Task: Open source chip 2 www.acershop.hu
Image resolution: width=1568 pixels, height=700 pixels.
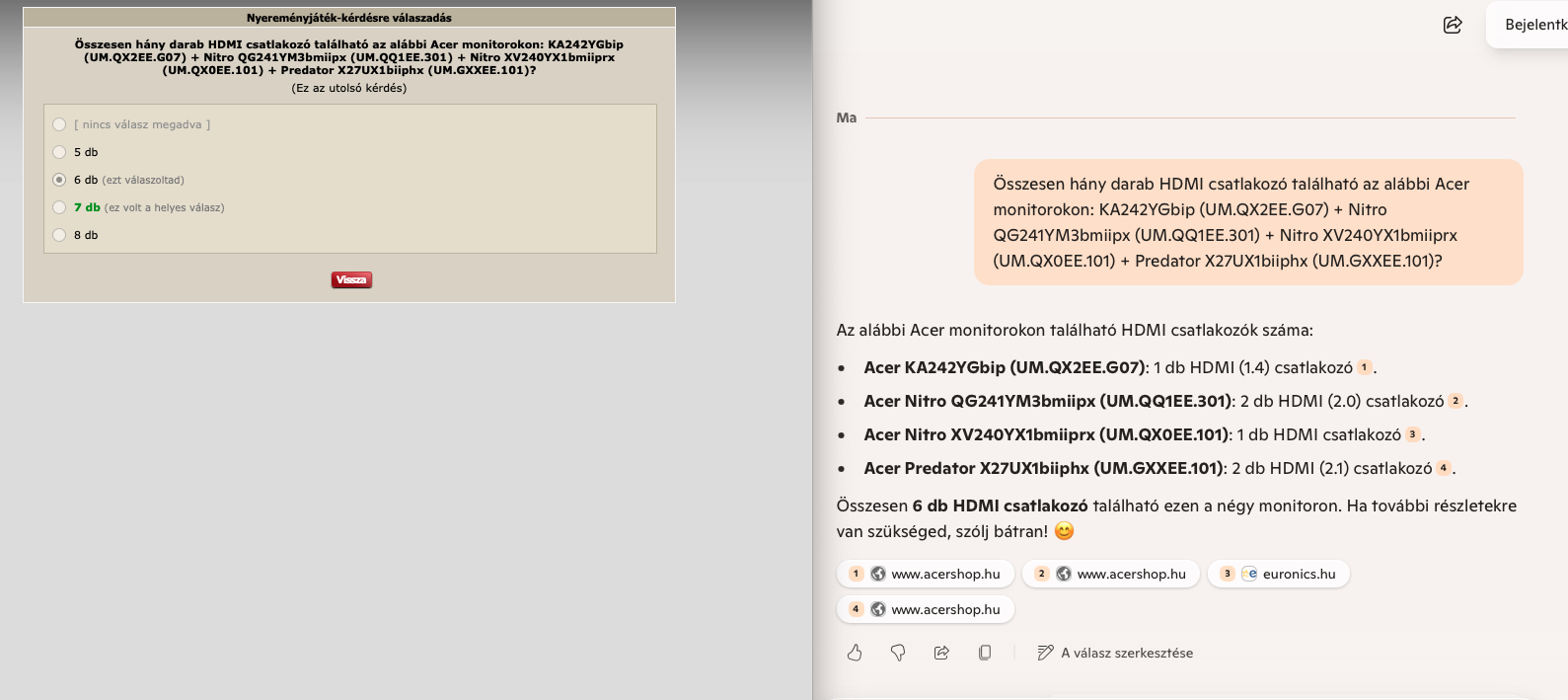Action: pos(1111,574)
